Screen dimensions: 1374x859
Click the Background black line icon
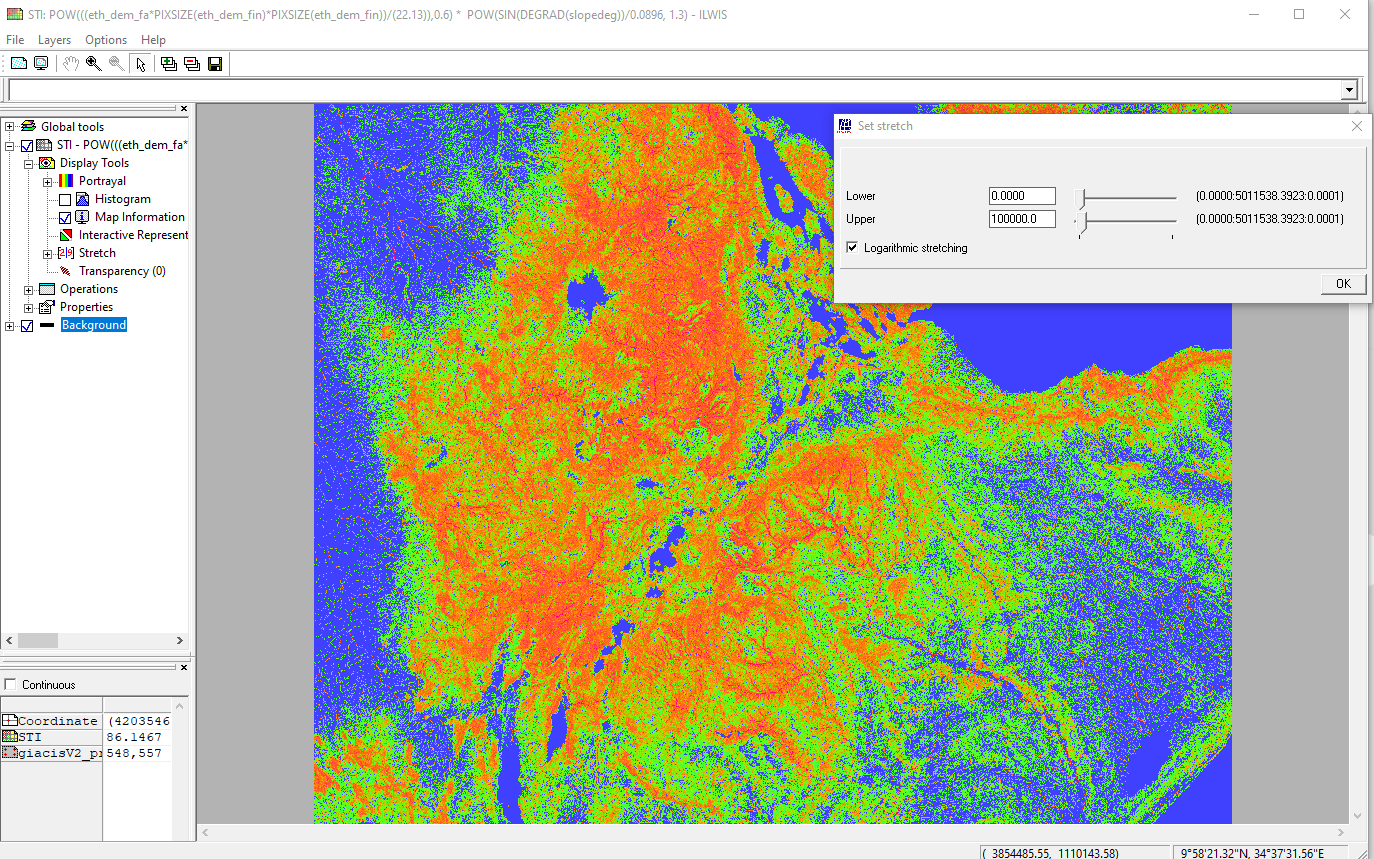[46, 325]
